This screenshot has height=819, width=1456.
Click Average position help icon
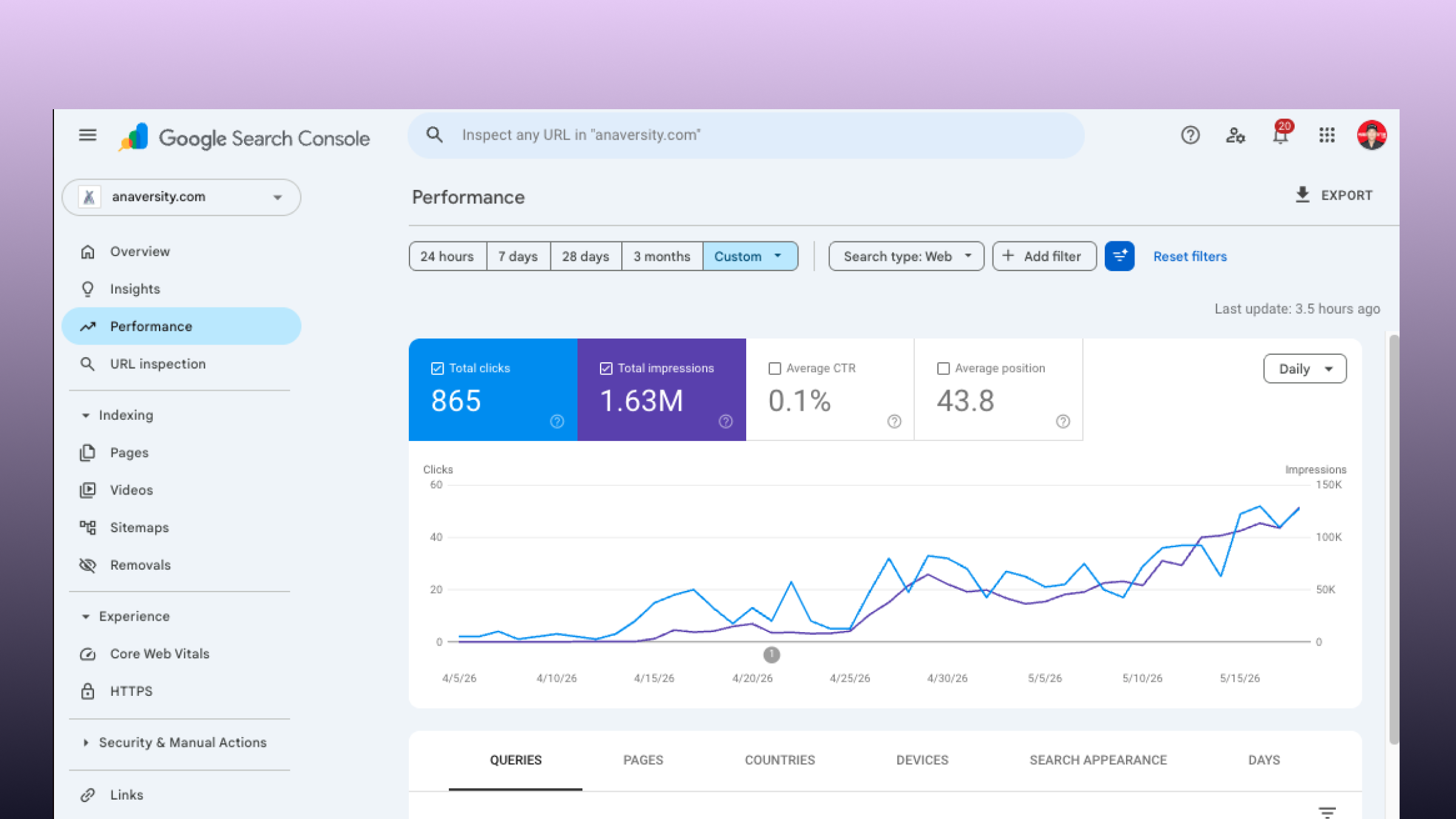tap(1063, 421)
